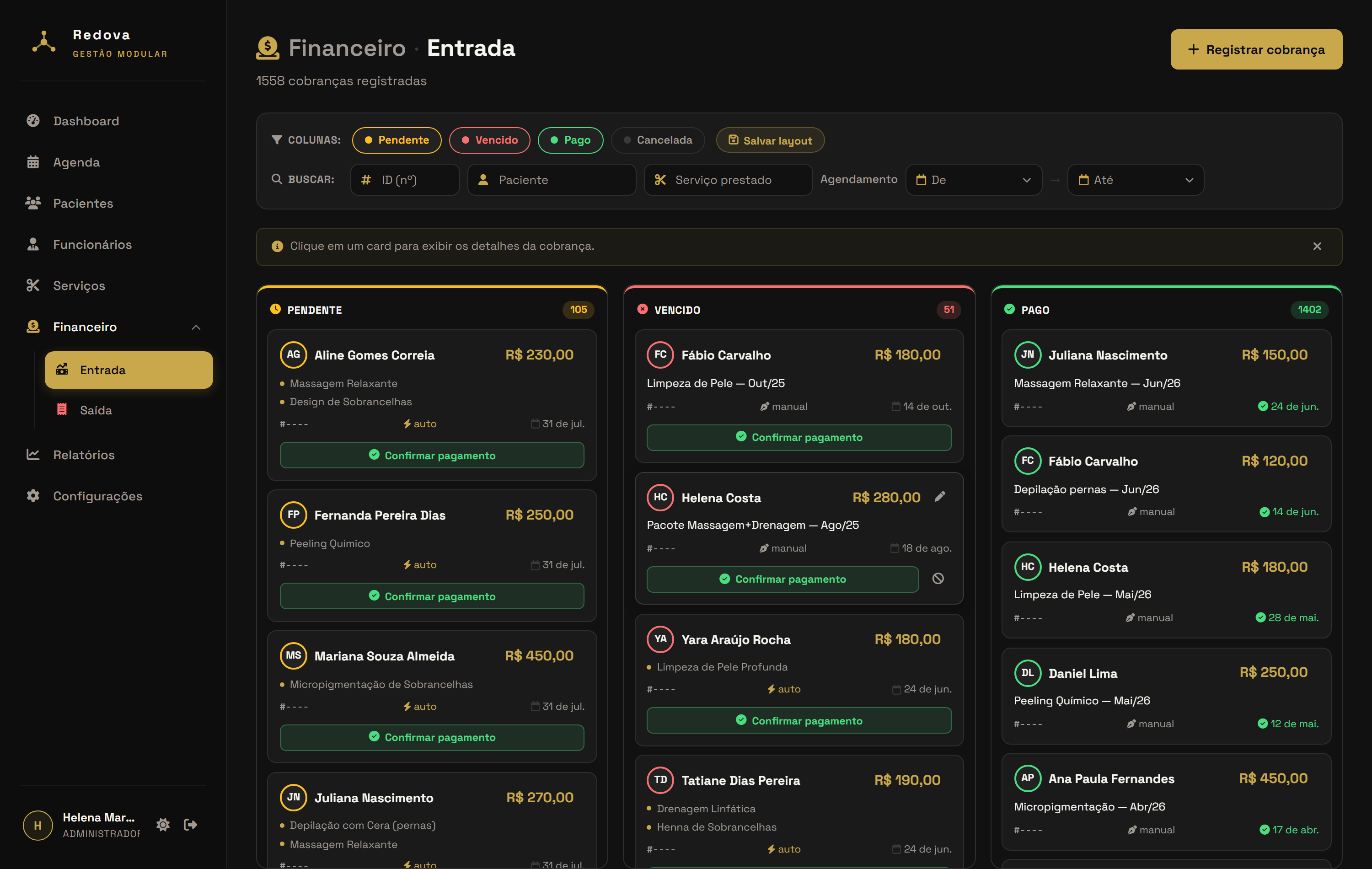
Task: Confirm payment for Fernanda Pereira Dias
Action: [432, 596]
